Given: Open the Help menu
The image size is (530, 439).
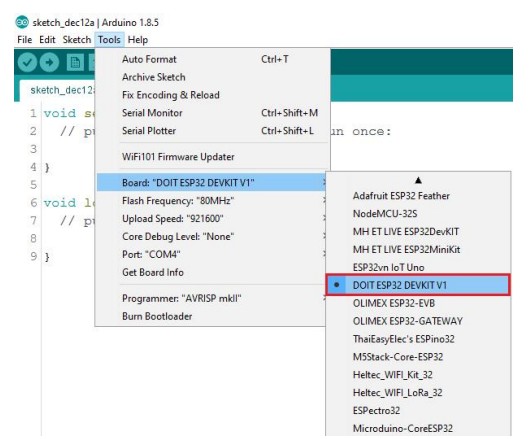Looking at the screenshot, I should click(x=138, y=40).
